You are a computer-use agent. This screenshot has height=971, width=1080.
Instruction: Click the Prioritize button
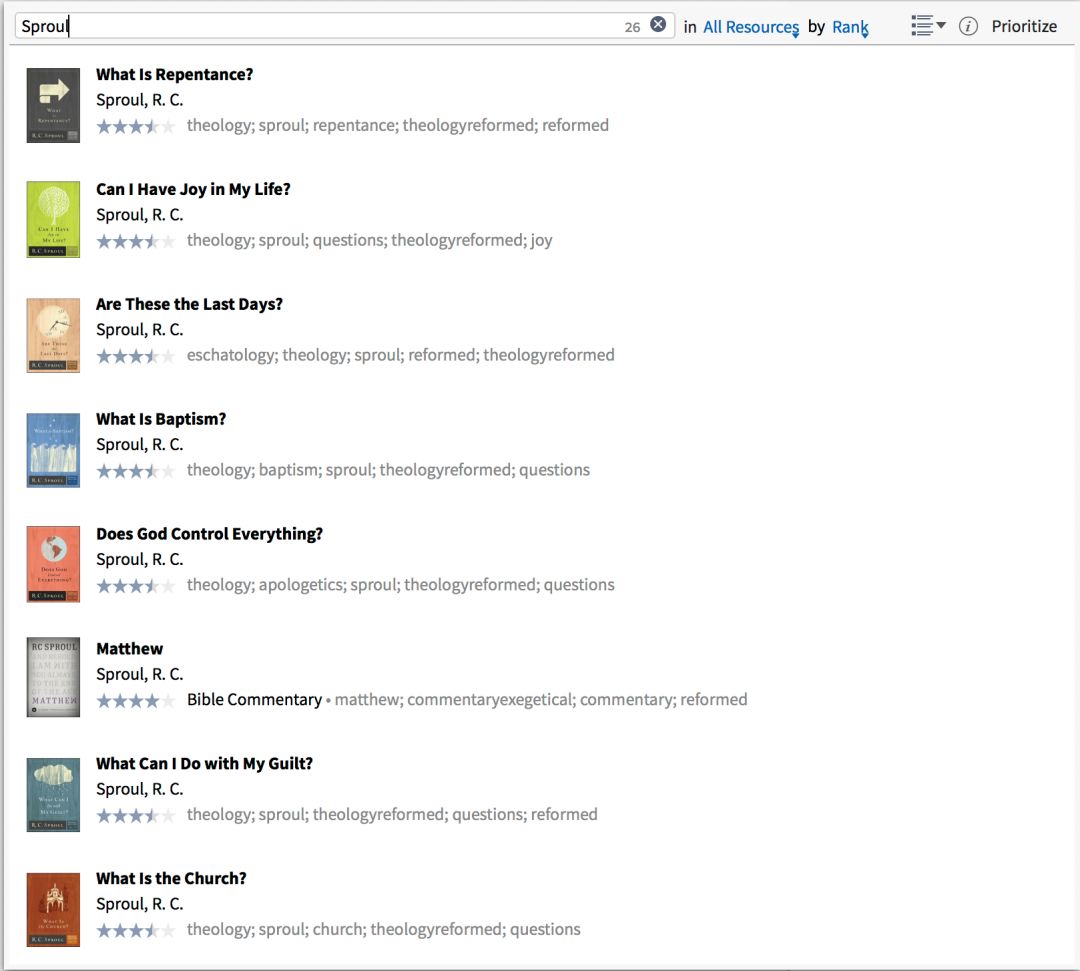coord(1024,26)
